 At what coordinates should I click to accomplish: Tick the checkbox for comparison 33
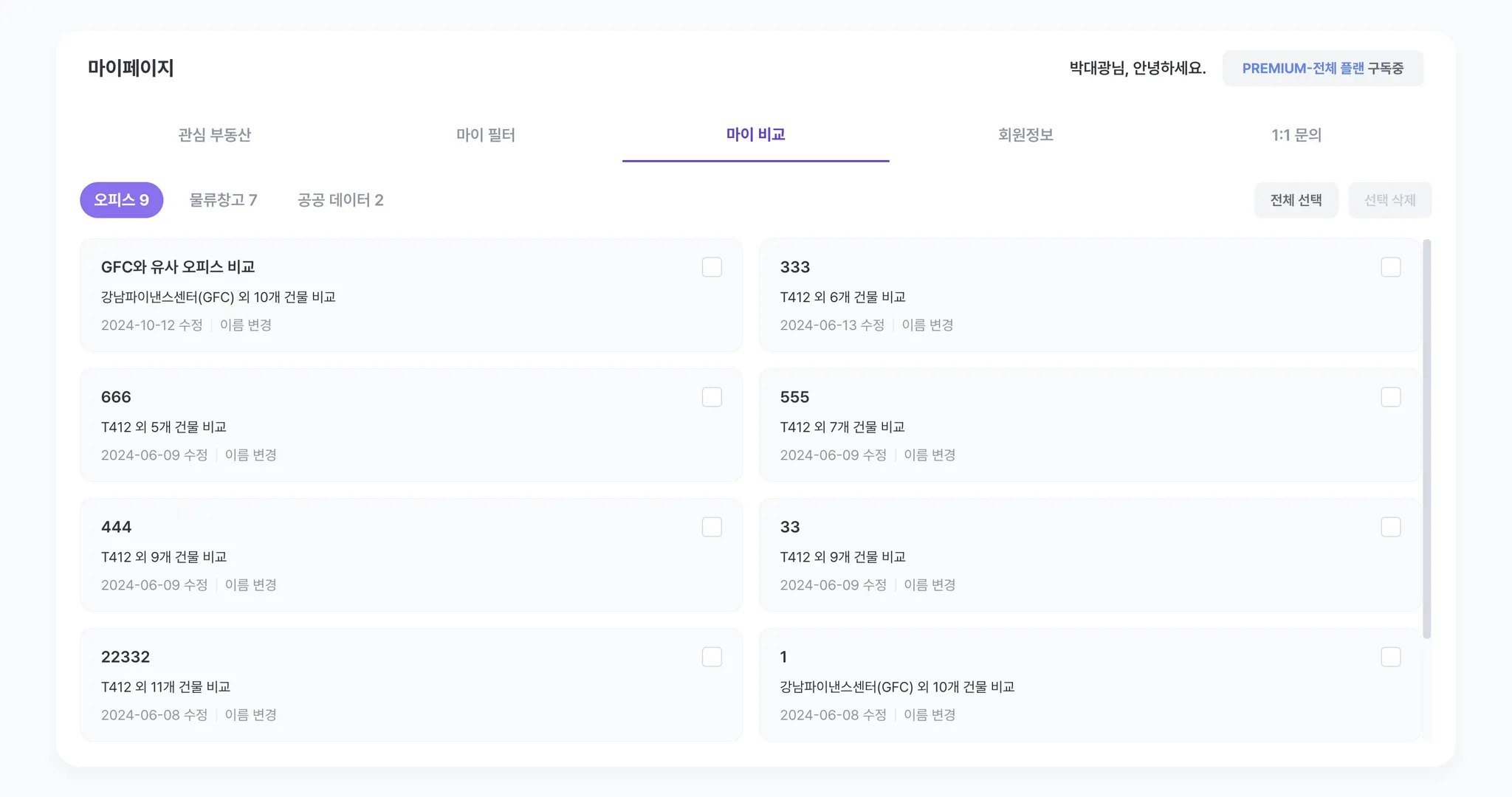click(x=1391, y=527)
